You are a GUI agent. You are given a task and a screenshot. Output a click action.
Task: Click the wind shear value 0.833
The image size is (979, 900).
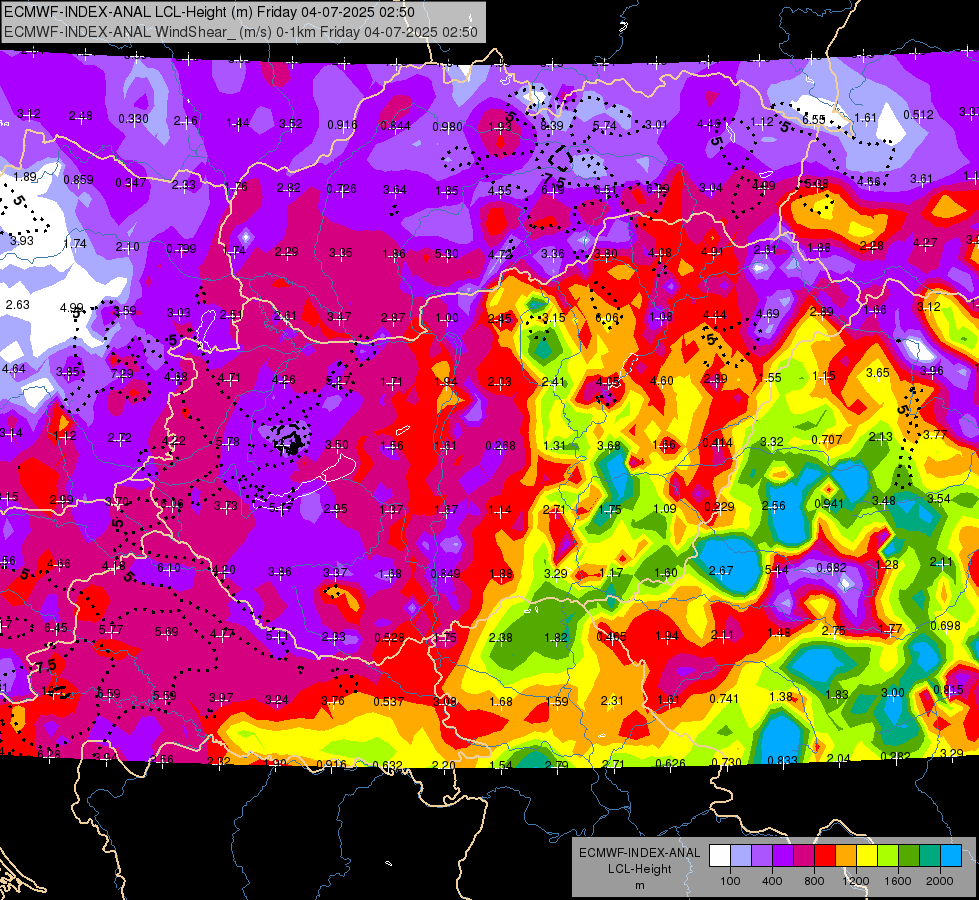[x=782, y=760]
